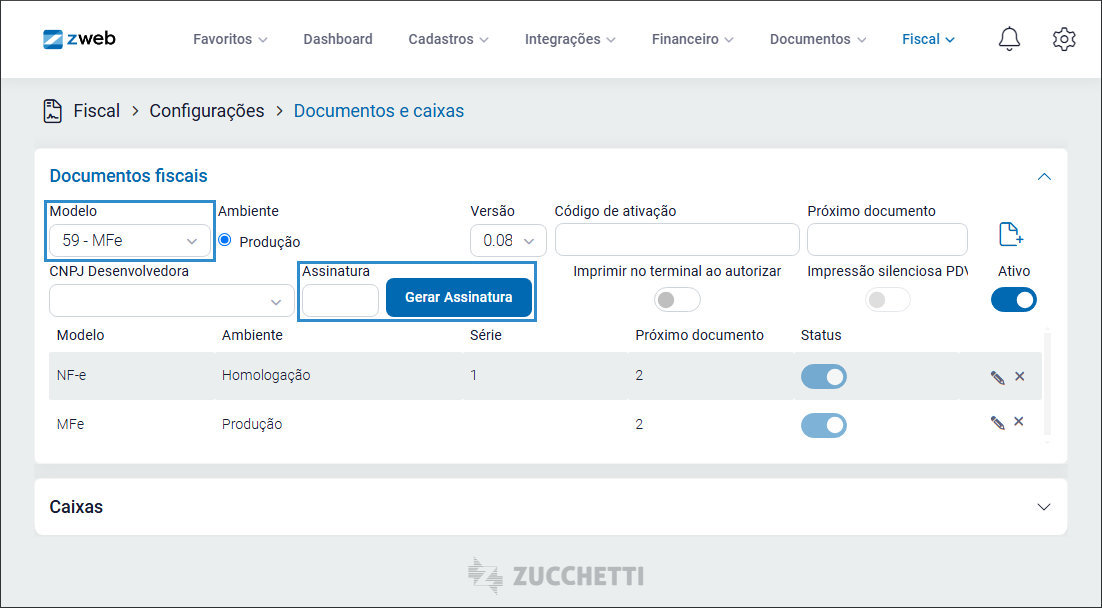Click the NF-e model cell
The image size is (1102, 608).
(71, 375)
